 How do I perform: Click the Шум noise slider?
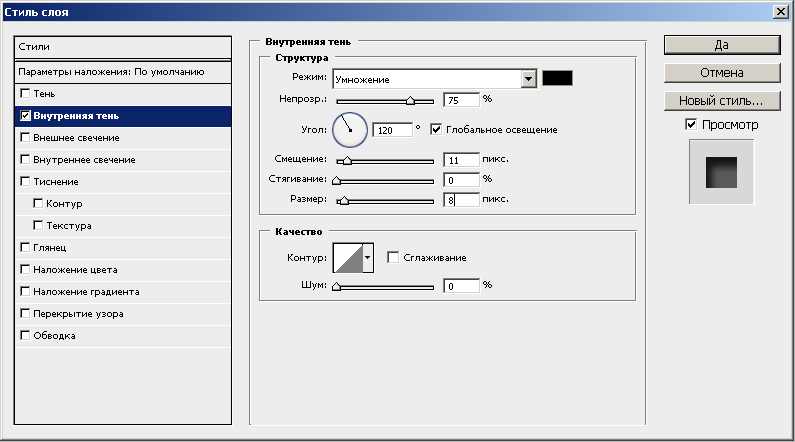point(384,287)
